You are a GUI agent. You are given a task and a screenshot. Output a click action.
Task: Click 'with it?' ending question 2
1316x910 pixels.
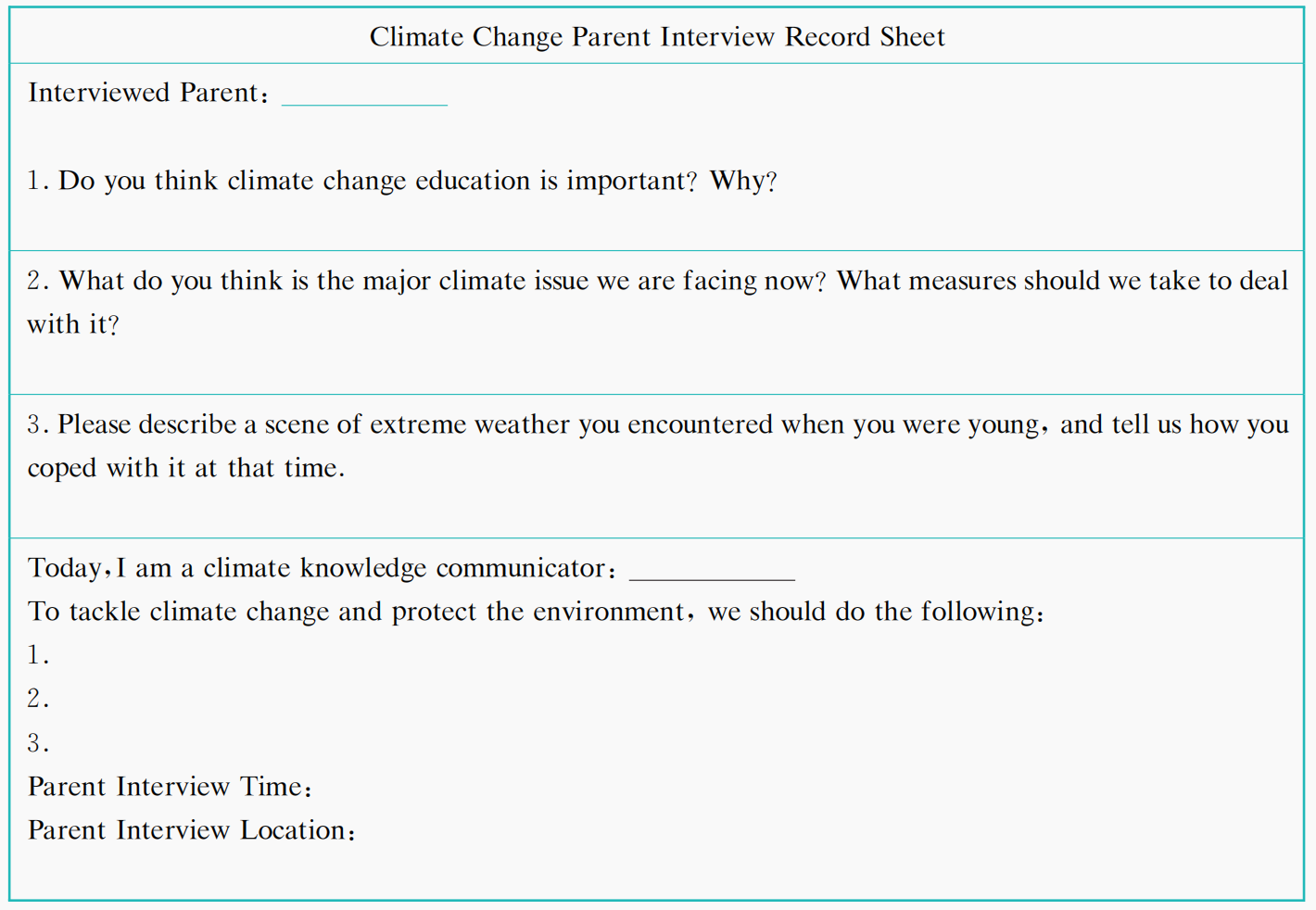pos(73,324)
